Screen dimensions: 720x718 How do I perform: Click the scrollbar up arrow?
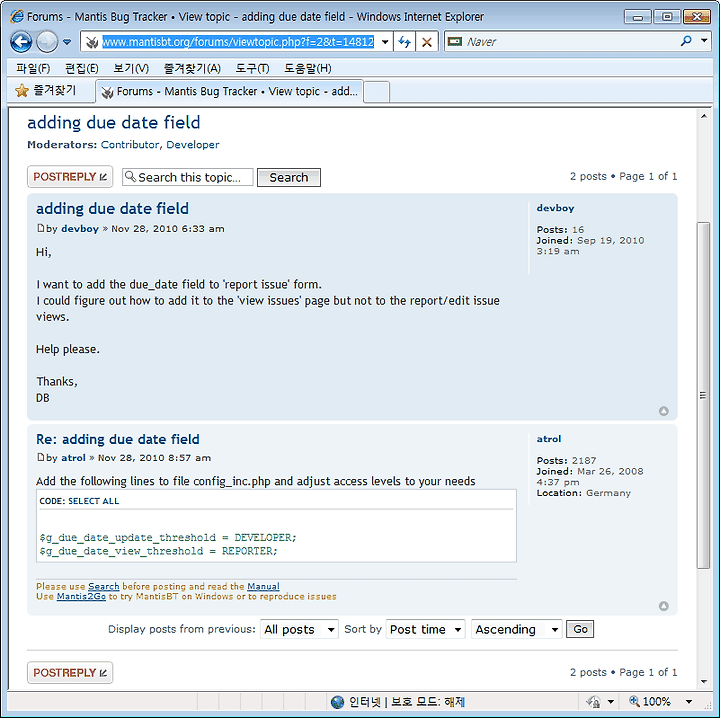tap(704, 117)
